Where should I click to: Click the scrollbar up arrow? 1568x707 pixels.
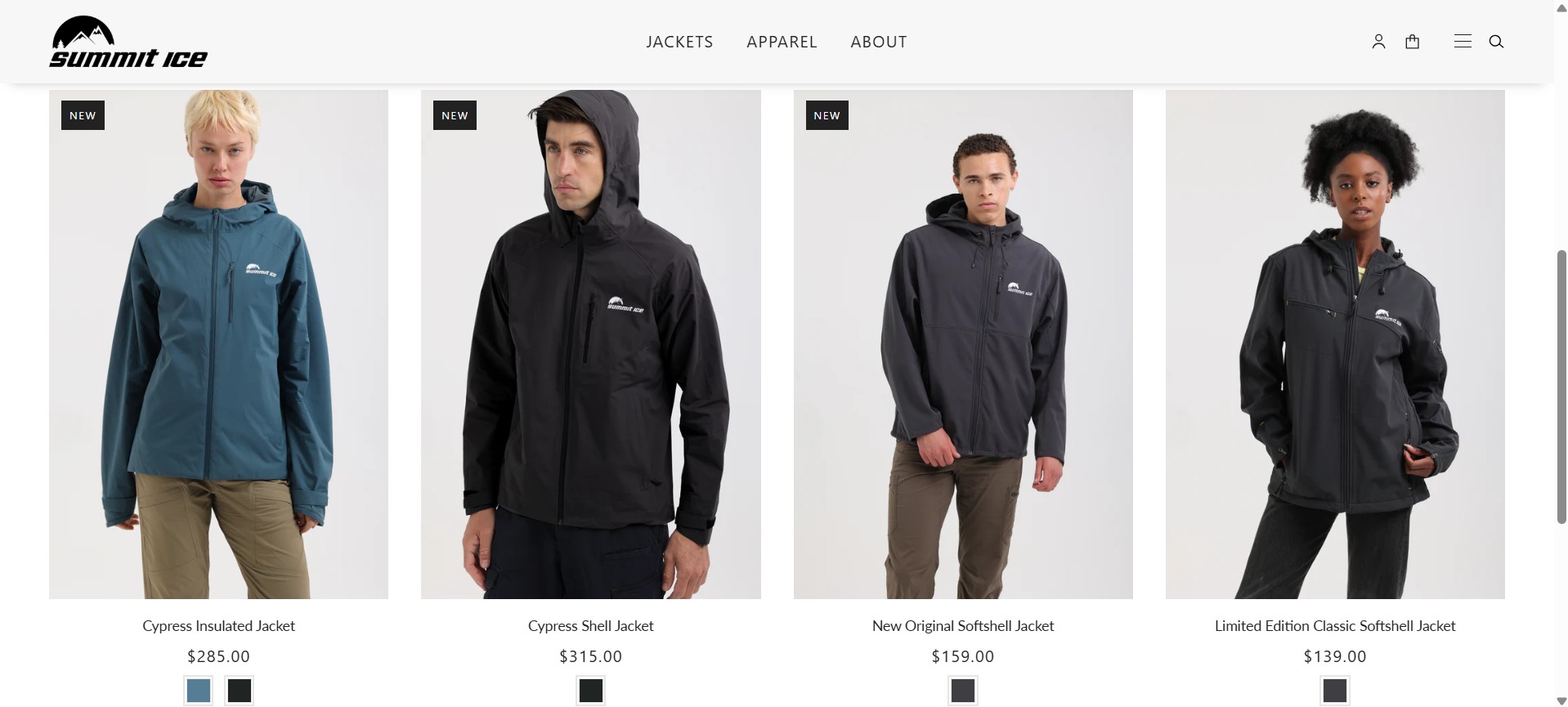(1561, 7)
